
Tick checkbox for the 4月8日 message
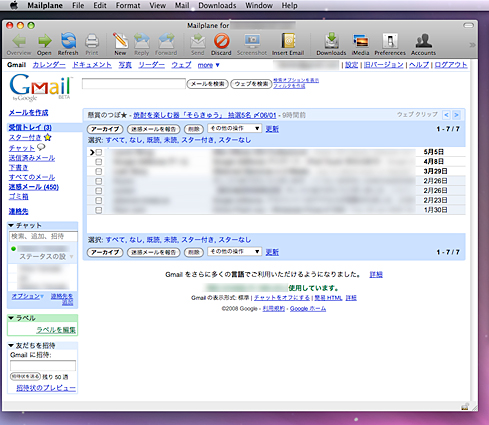[x=99, y=162]
